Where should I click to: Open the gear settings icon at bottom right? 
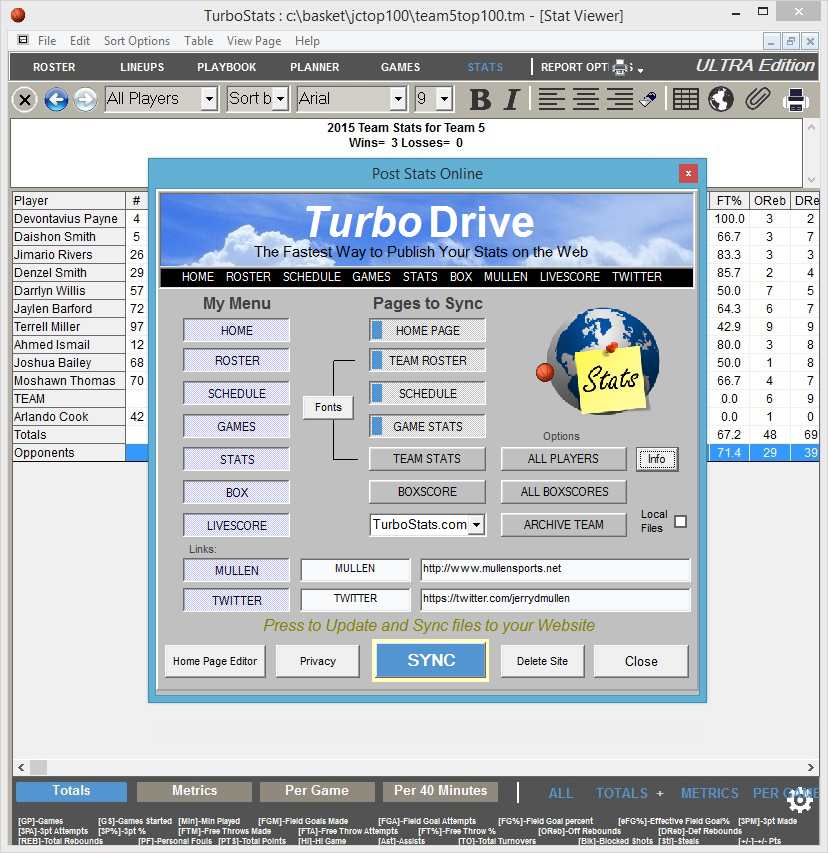800,799
